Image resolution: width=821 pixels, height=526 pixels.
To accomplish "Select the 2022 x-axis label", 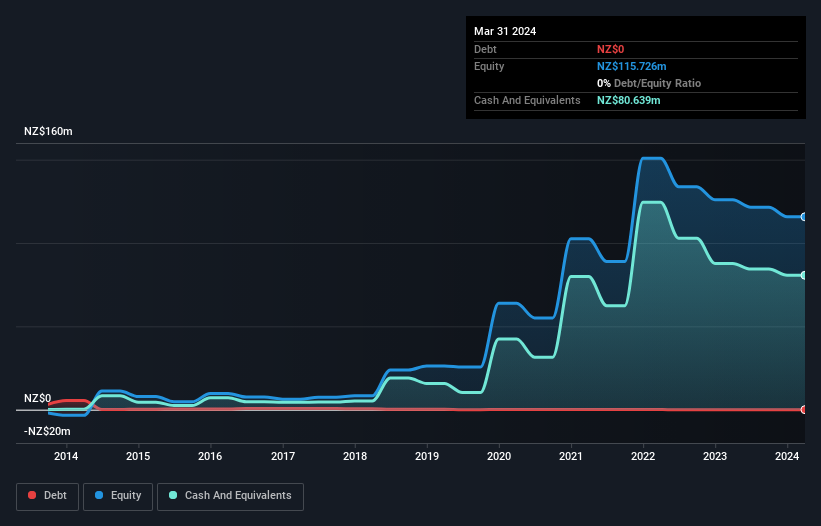I will click(x=643, y=456).
